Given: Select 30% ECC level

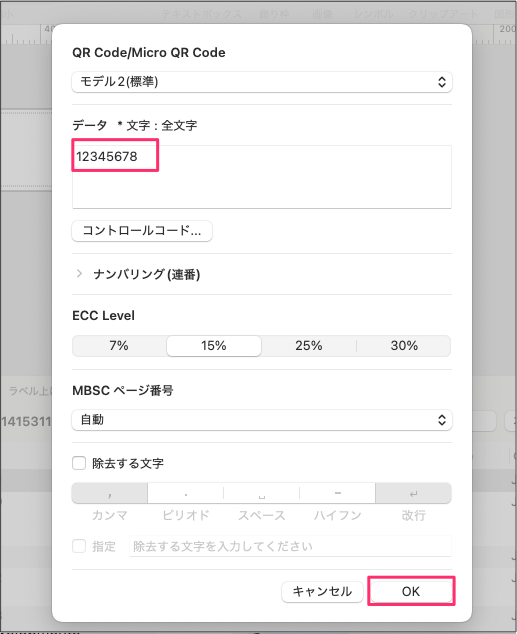Looking at the screenshot, I should (404, 346).
